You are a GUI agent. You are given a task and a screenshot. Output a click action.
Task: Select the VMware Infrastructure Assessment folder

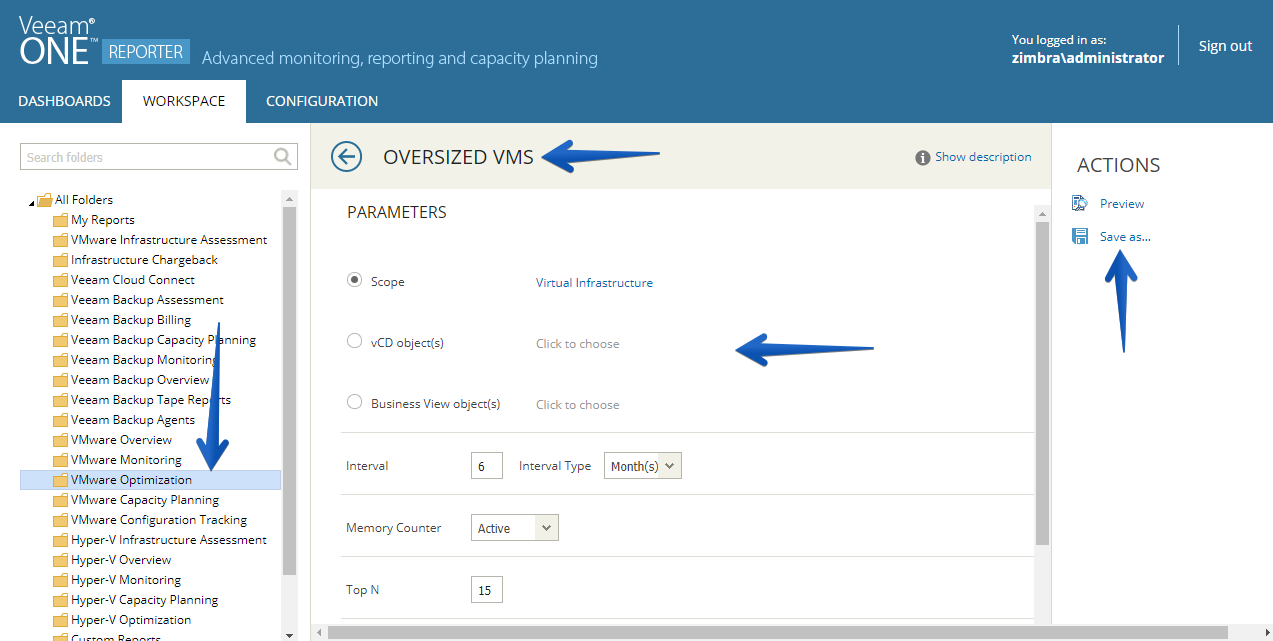(169, 240)
